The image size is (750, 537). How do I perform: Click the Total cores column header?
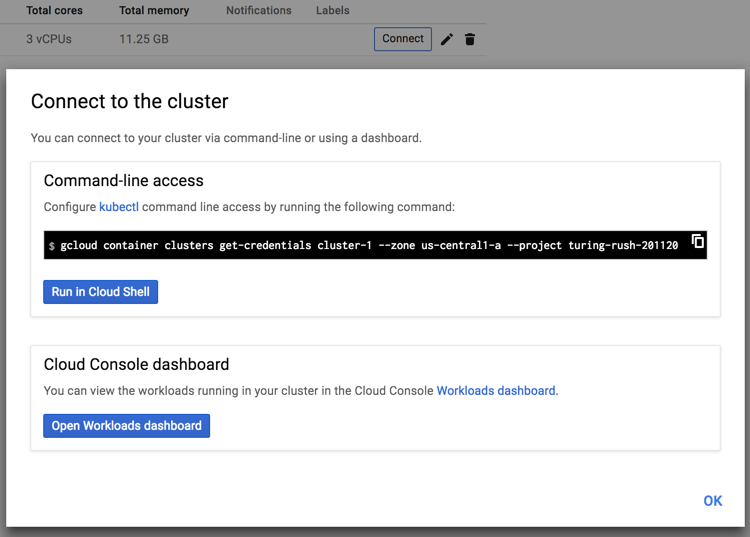click(x=54, y=11)
